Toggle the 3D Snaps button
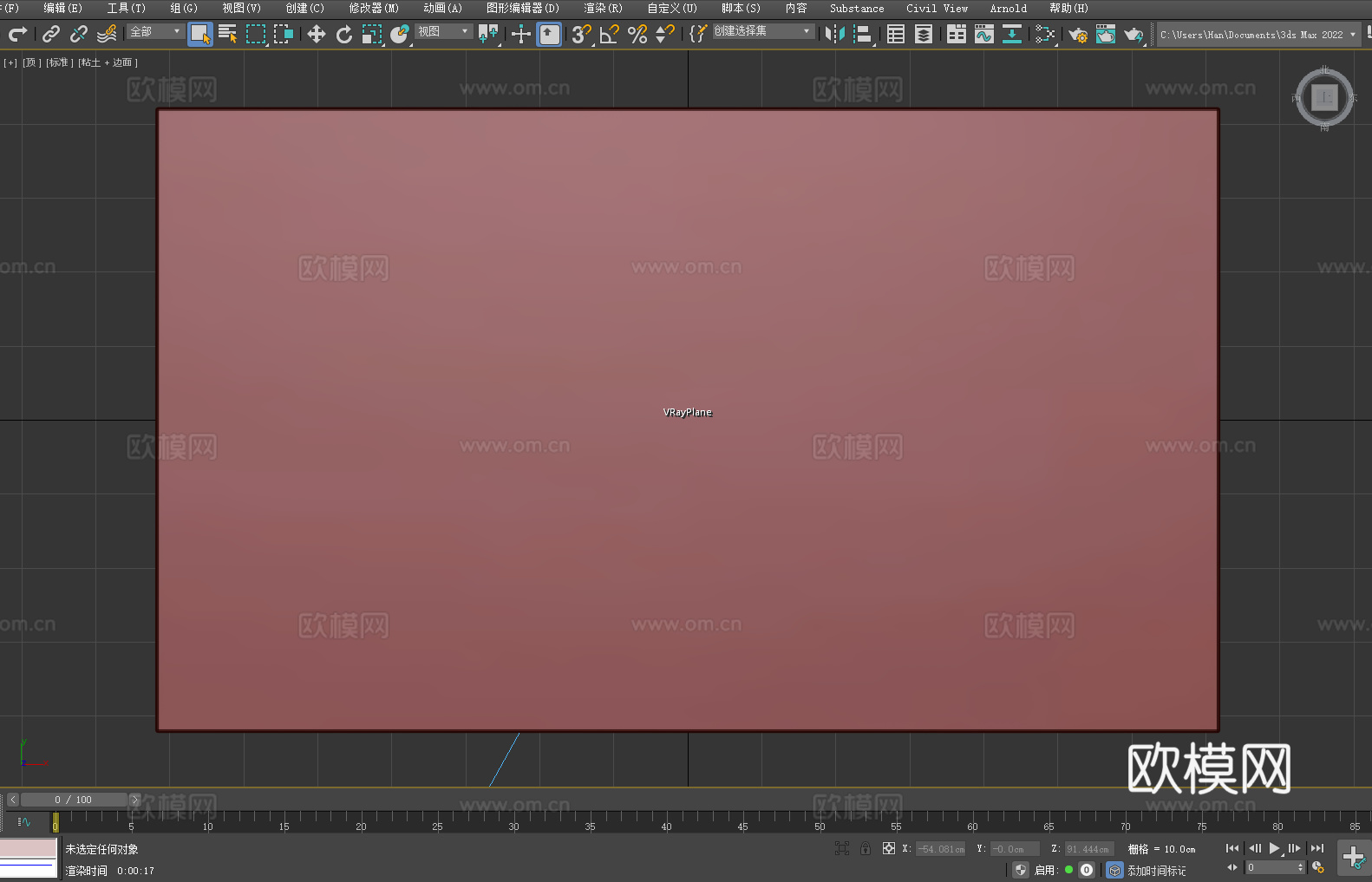The image size is (1372, 882). [x=580, y=34]
